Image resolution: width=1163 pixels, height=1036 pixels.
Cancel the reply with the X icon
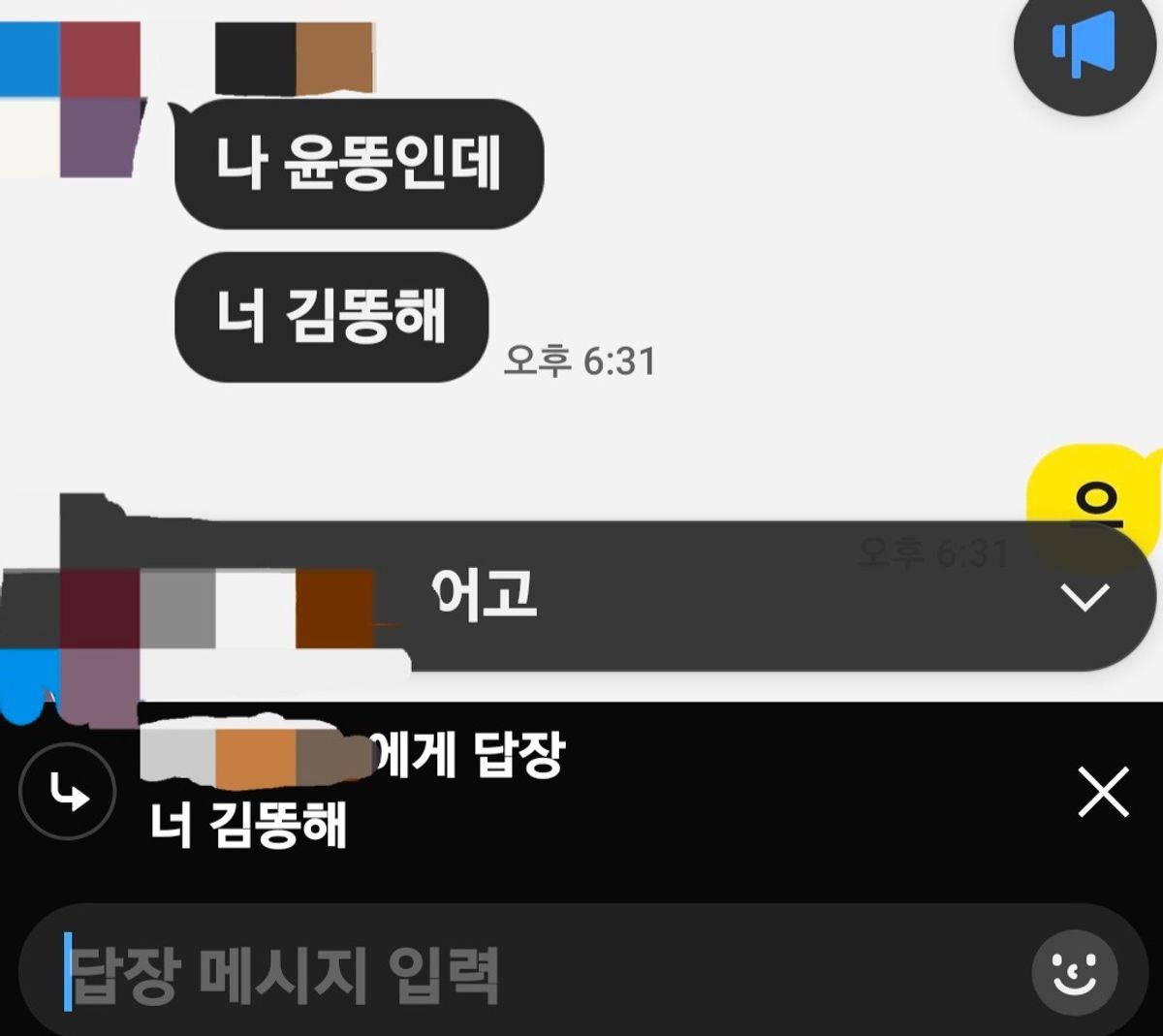(1103, 792)
